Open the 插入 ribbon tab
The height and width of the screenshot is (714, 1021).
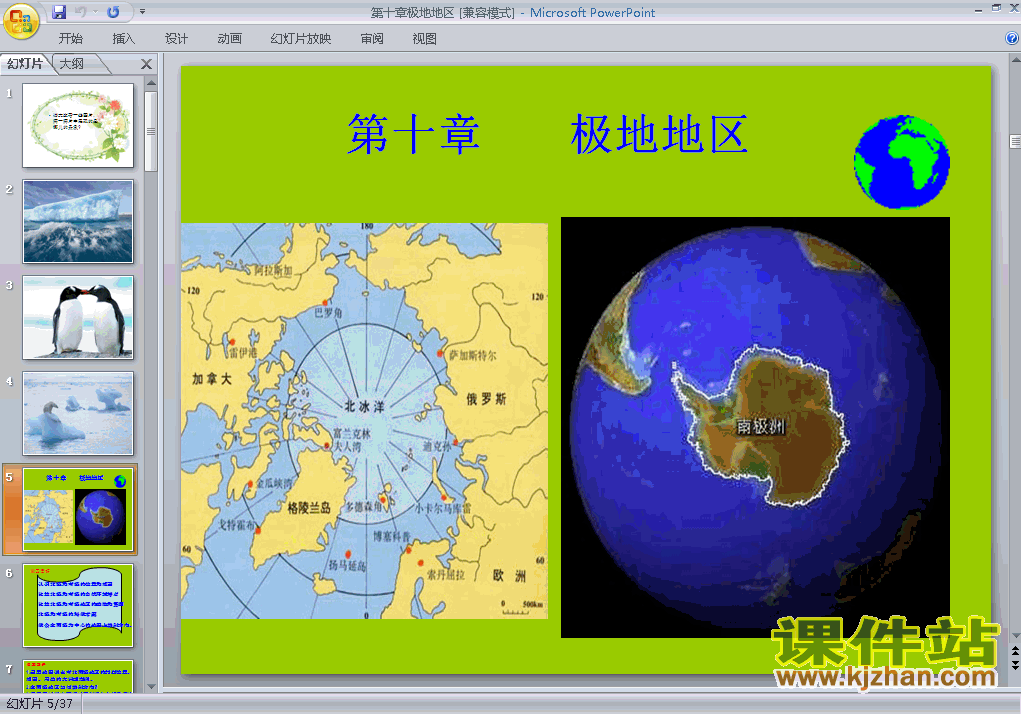pos(124,38)
